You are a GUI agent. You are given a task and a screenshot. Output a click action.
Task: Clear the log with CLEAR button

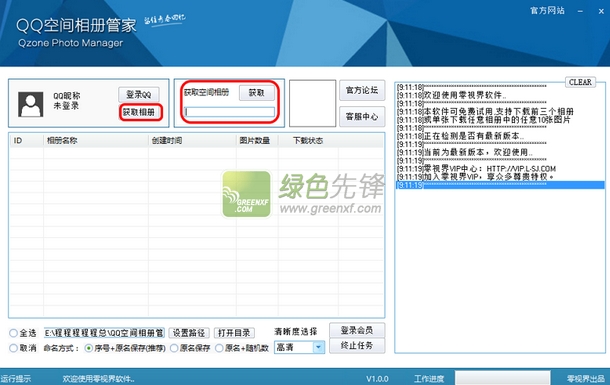pyautogui.click(x=580, y=82)
